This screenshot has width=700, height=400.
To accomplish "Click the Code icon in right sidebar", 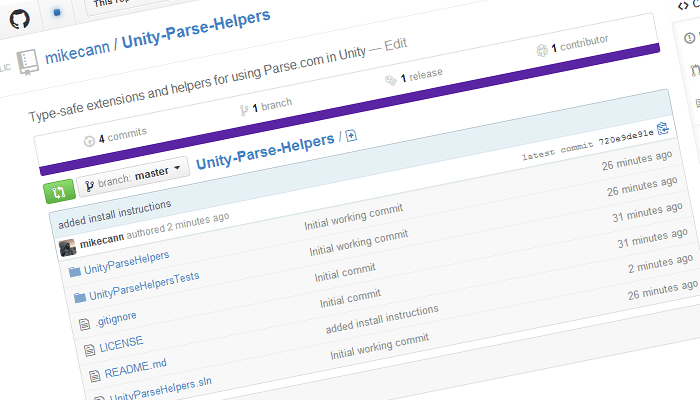I will (690, 8).
